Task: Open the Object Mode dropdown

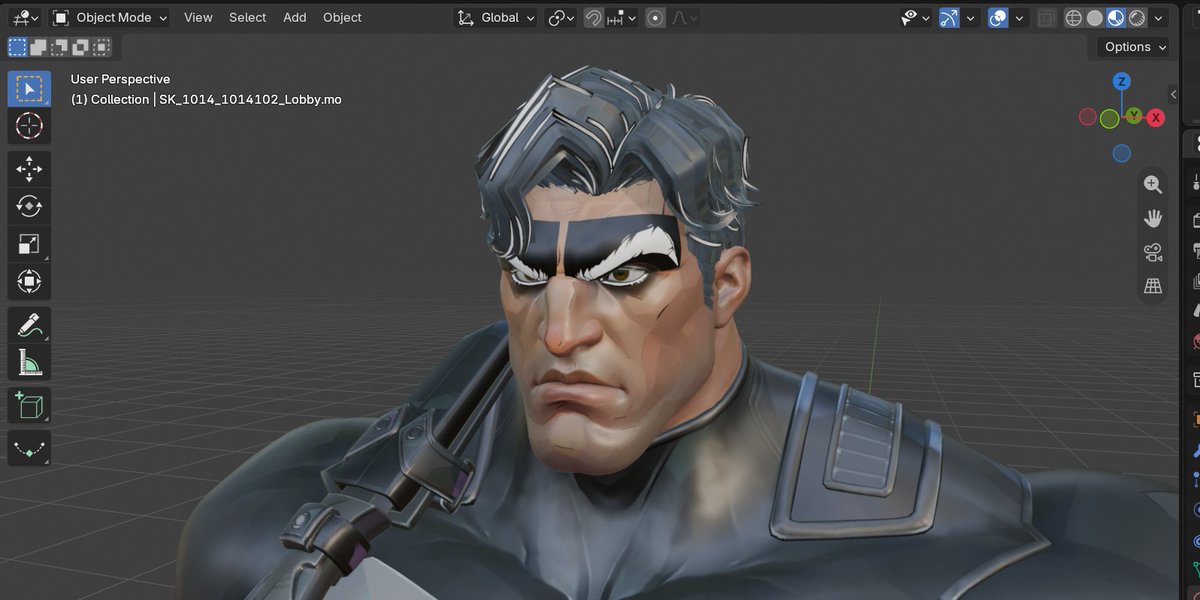Action: [109, 17]
